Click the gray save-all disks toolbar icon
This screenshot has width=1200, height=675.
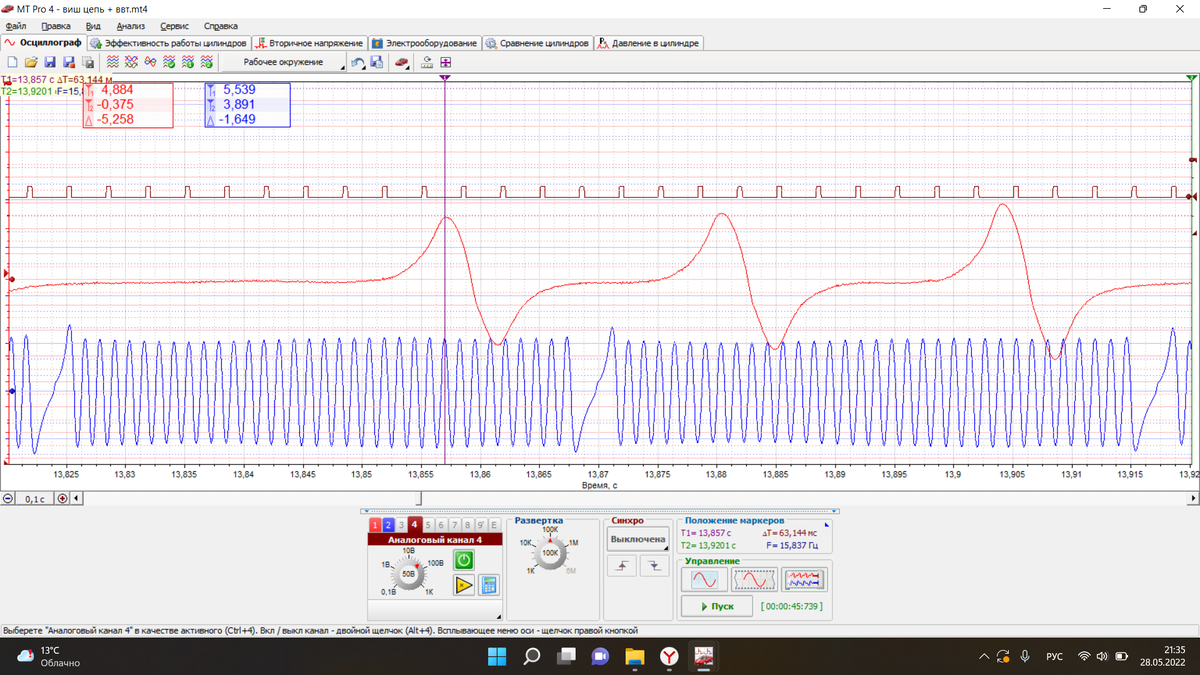pos(88,62)
